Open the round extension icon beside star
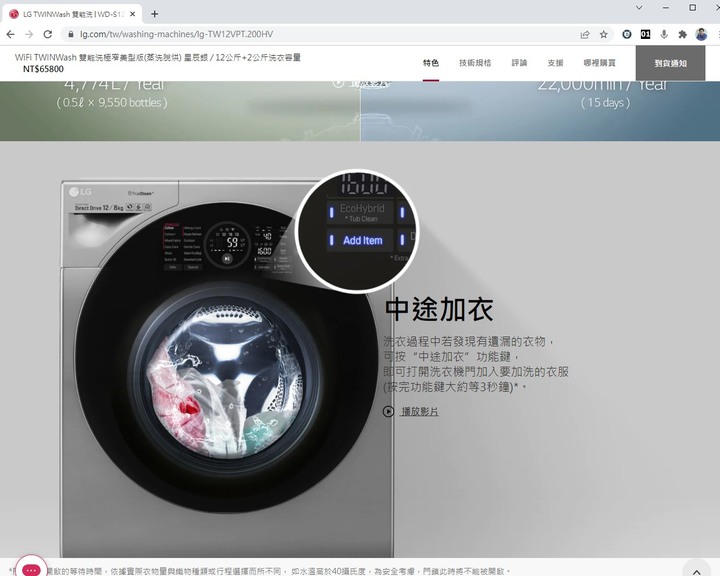 click(627, 34)
